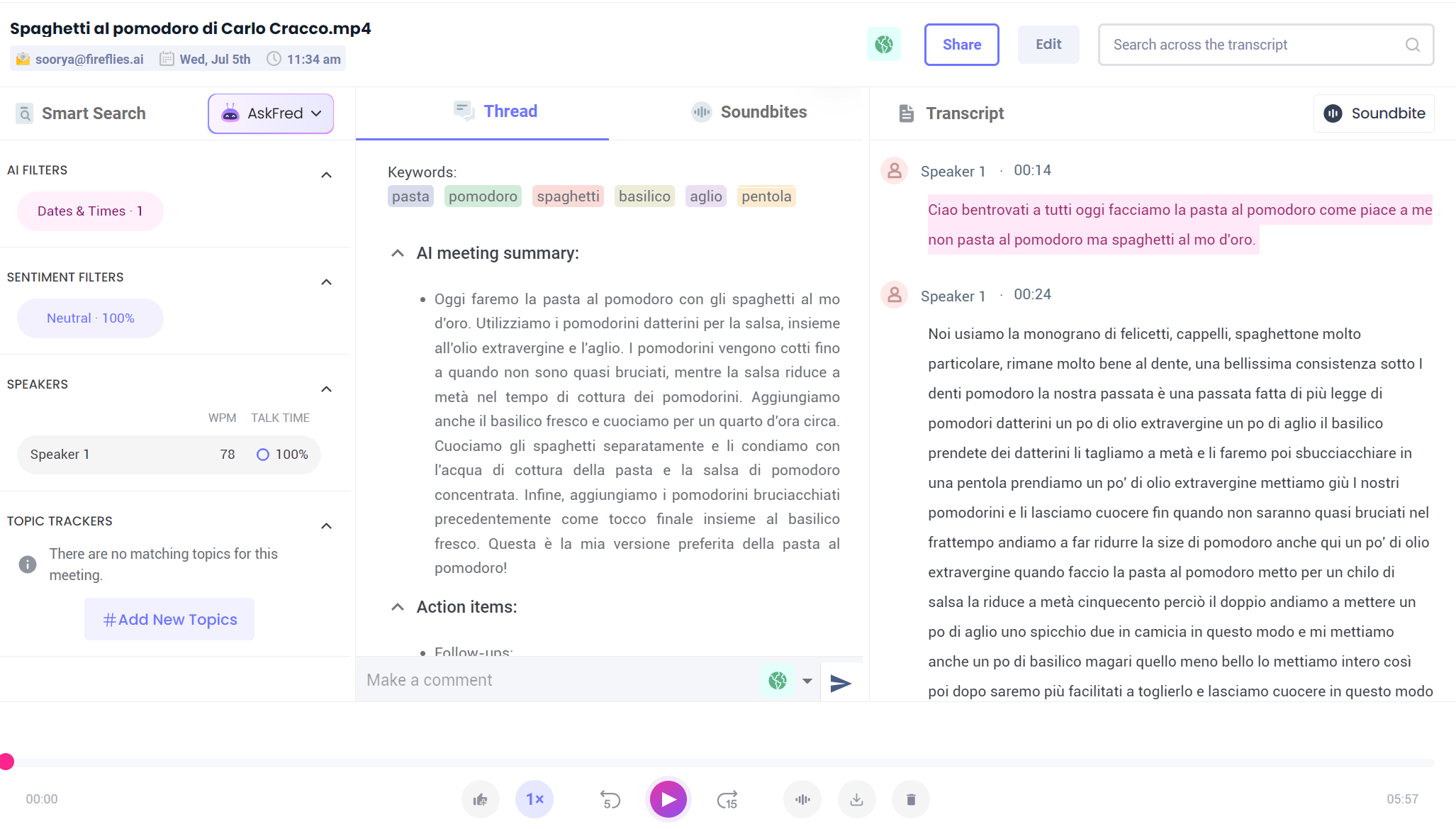This screenshot has height=829, width=1456.
Task: Rewind 5 seconds
Action: (x=610, y=799)
